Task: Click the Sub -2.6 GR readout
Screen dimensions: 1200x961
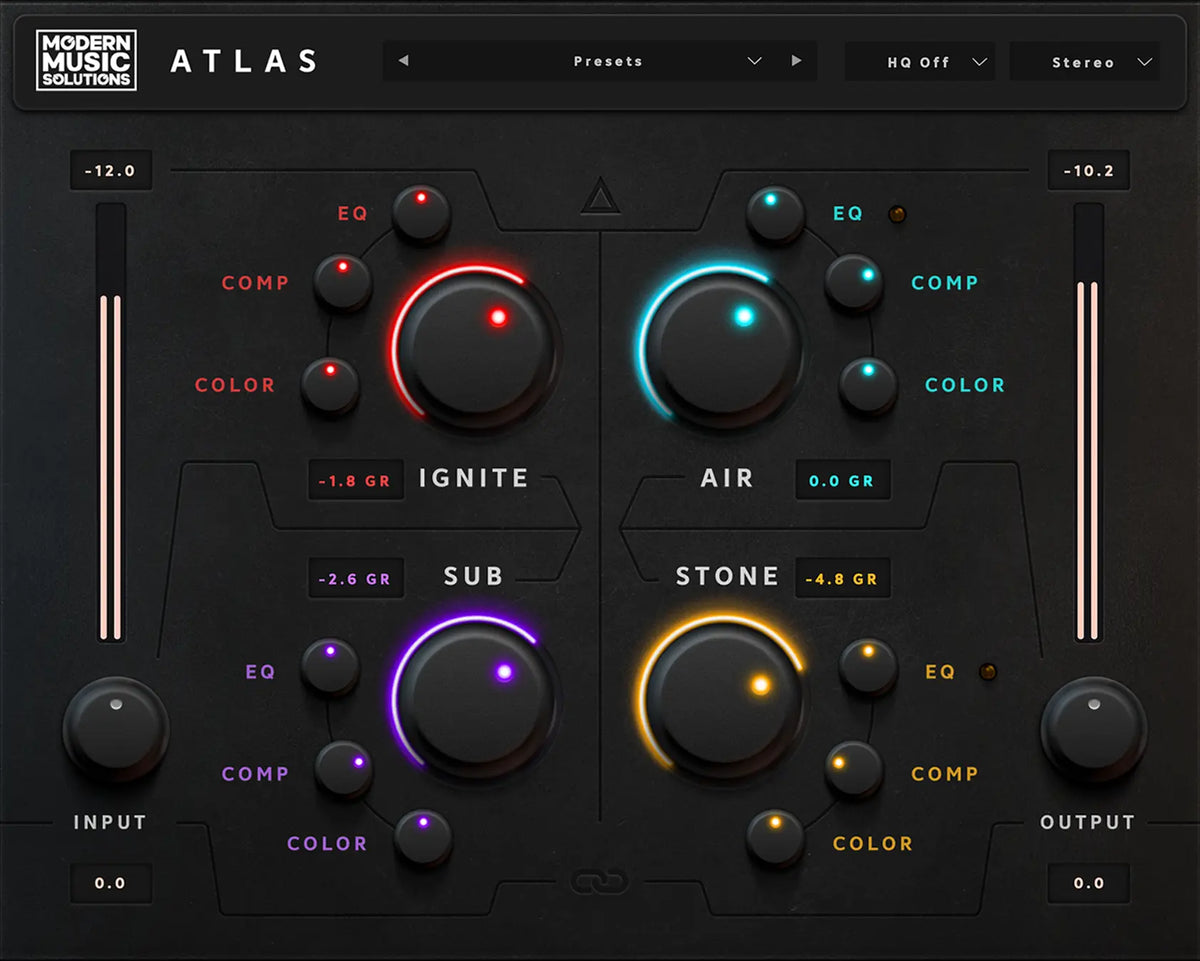Action: pos(355,579)
